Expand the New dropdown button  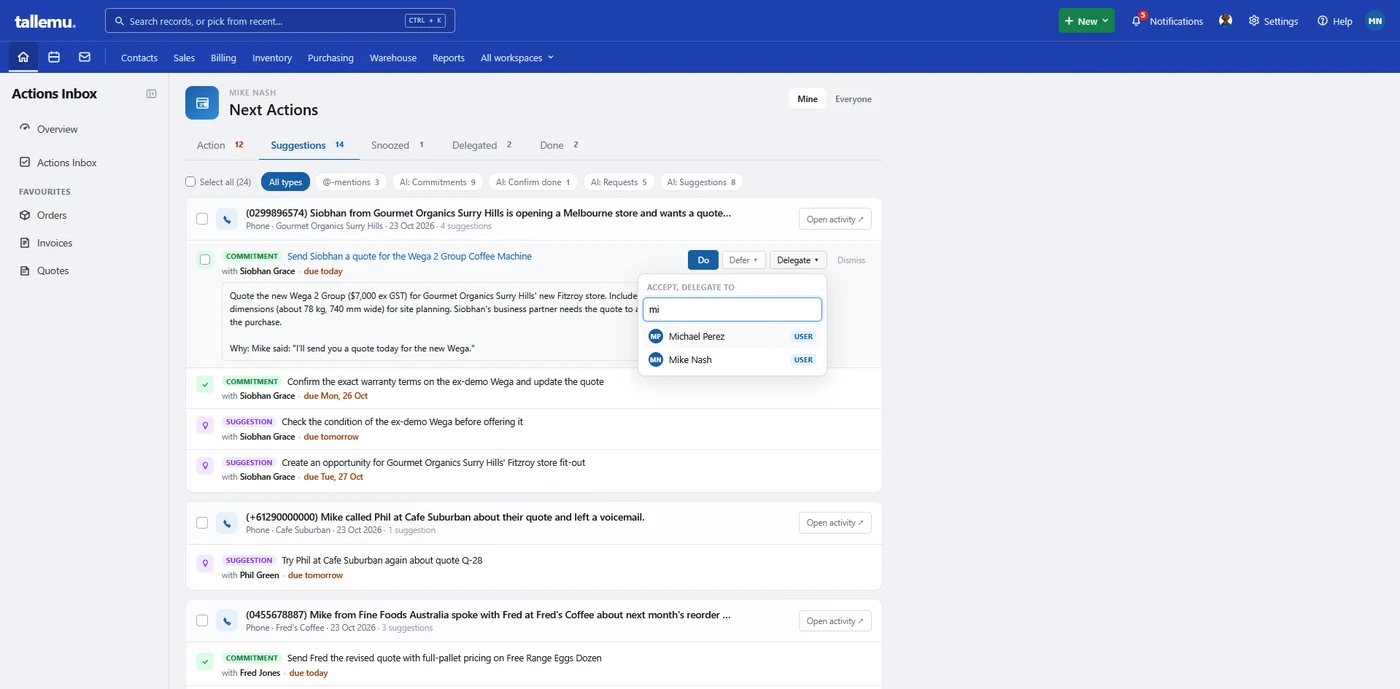pyautogui.click(x=1086, y=21)
